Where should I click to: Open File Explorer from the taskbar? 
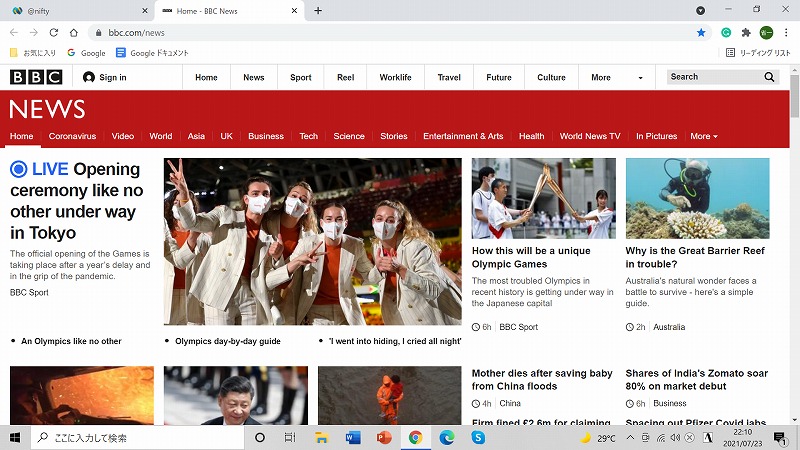321,438
